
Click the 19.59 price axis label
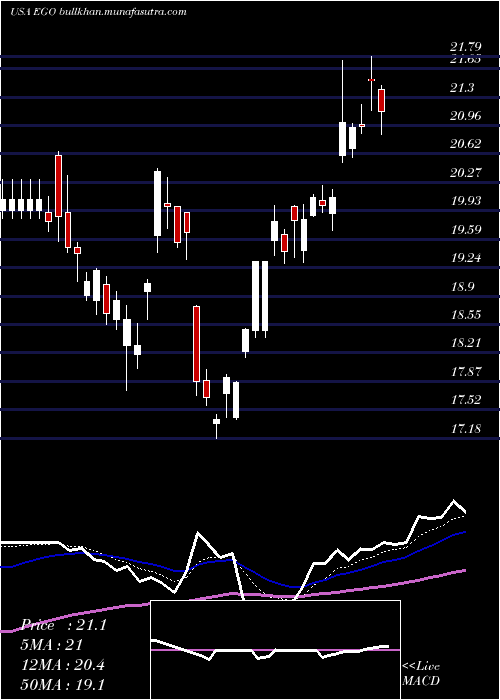[466, 230]
